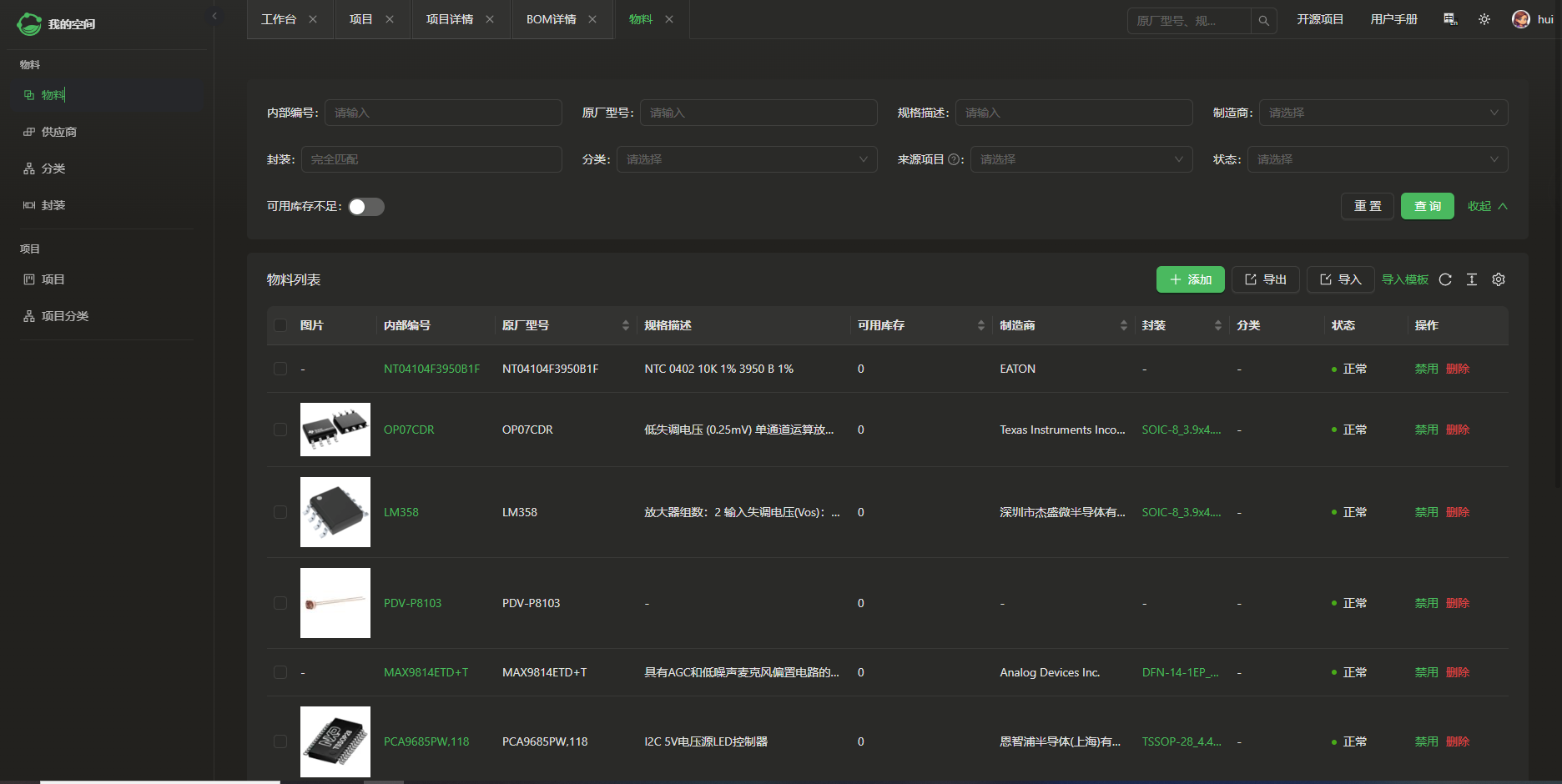Open the language switch icon in header
This screenshot has height=784, width=1562.
(1450, 19)
